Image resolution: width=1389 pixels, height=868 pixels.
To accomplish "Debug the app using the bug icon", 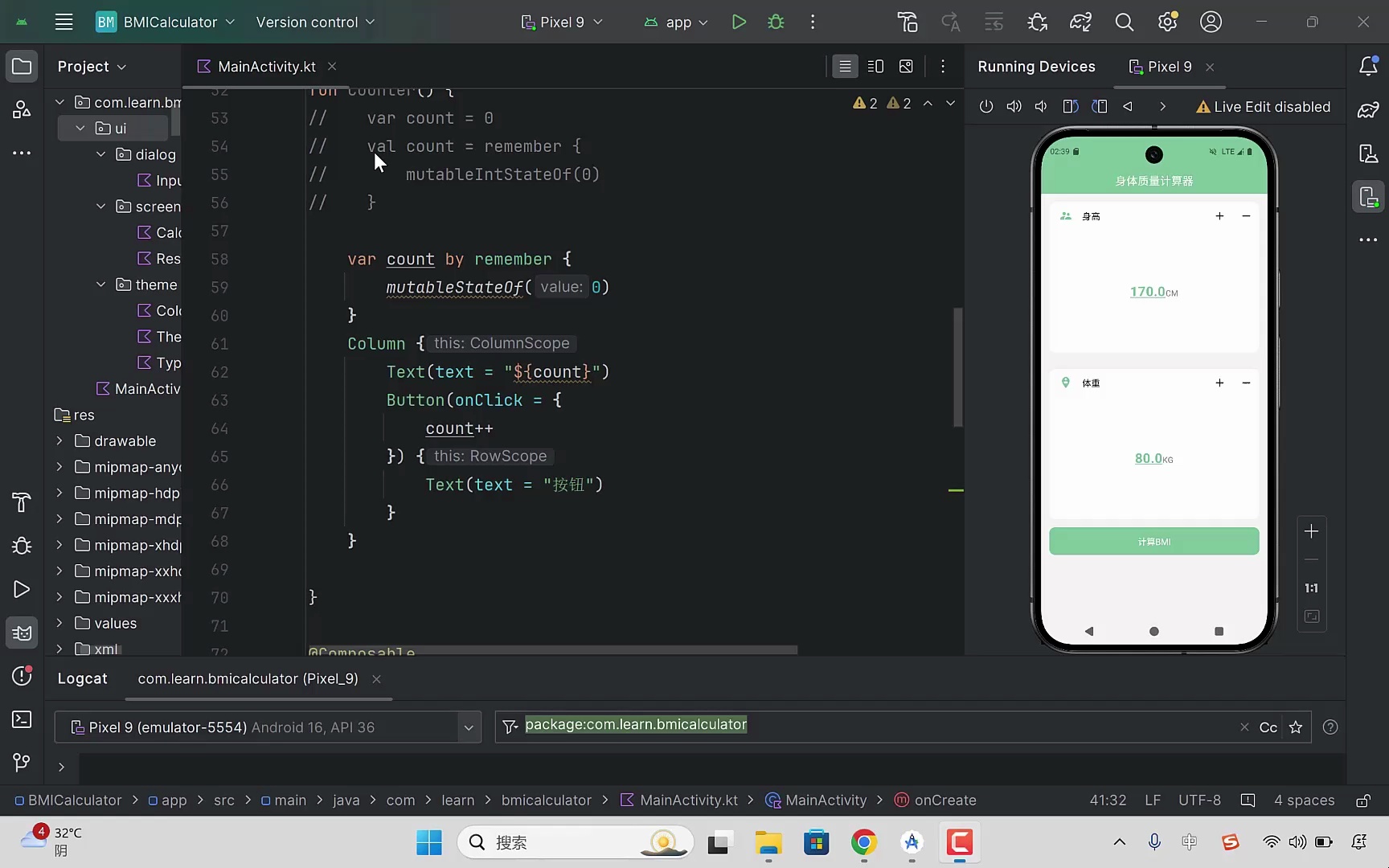I will tap(776, 22).
